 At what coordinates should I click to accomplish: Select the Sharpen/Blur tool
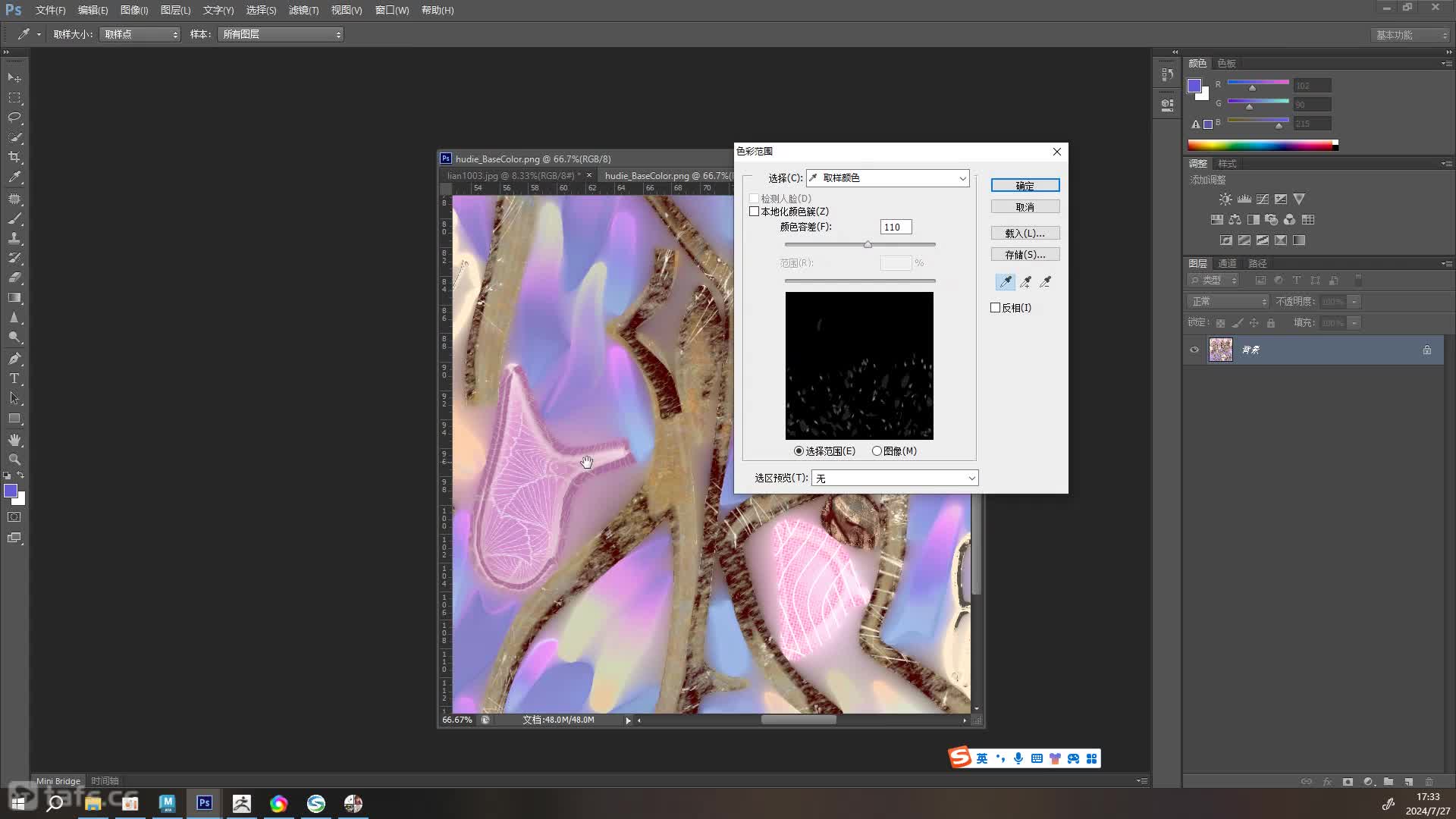[x=14, y=318]
